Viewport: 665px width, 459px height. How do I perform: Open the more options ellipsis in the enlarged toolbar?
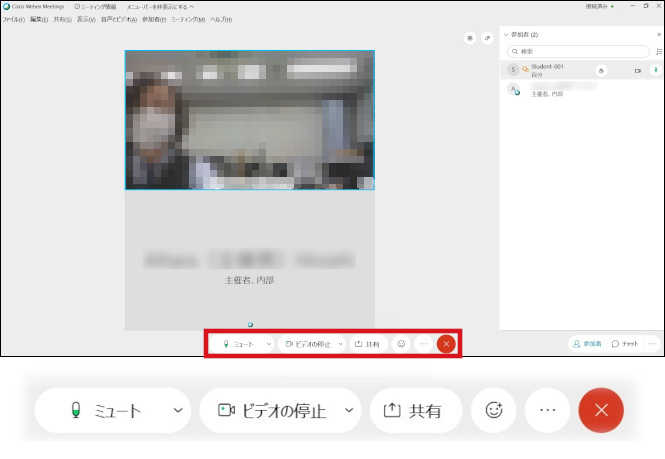pyautogui.click(x=547, y=410)
